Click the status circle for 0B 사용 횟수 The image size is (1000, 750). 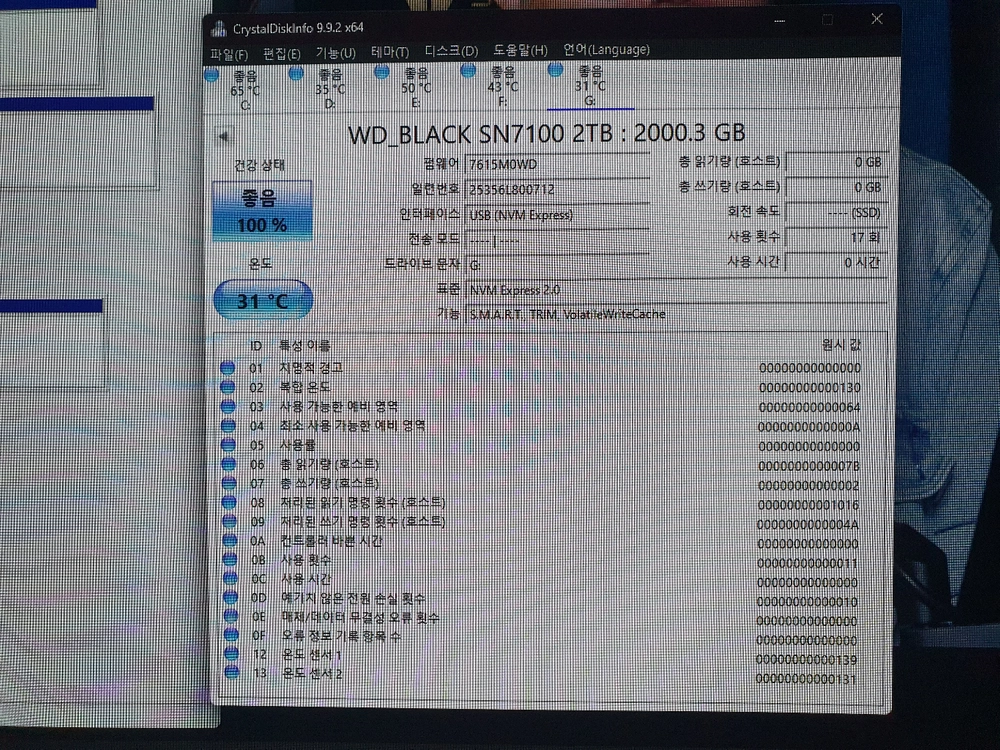tap(230, 560)
